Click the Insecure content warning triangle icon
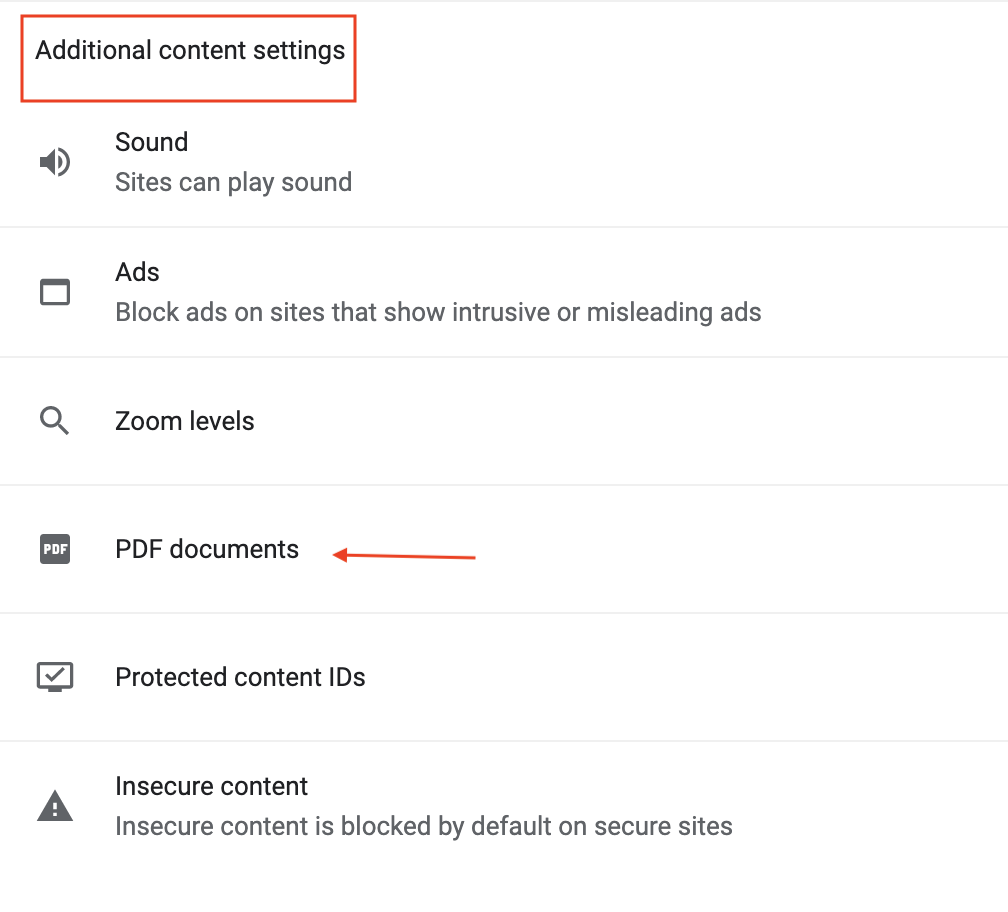 55,806
